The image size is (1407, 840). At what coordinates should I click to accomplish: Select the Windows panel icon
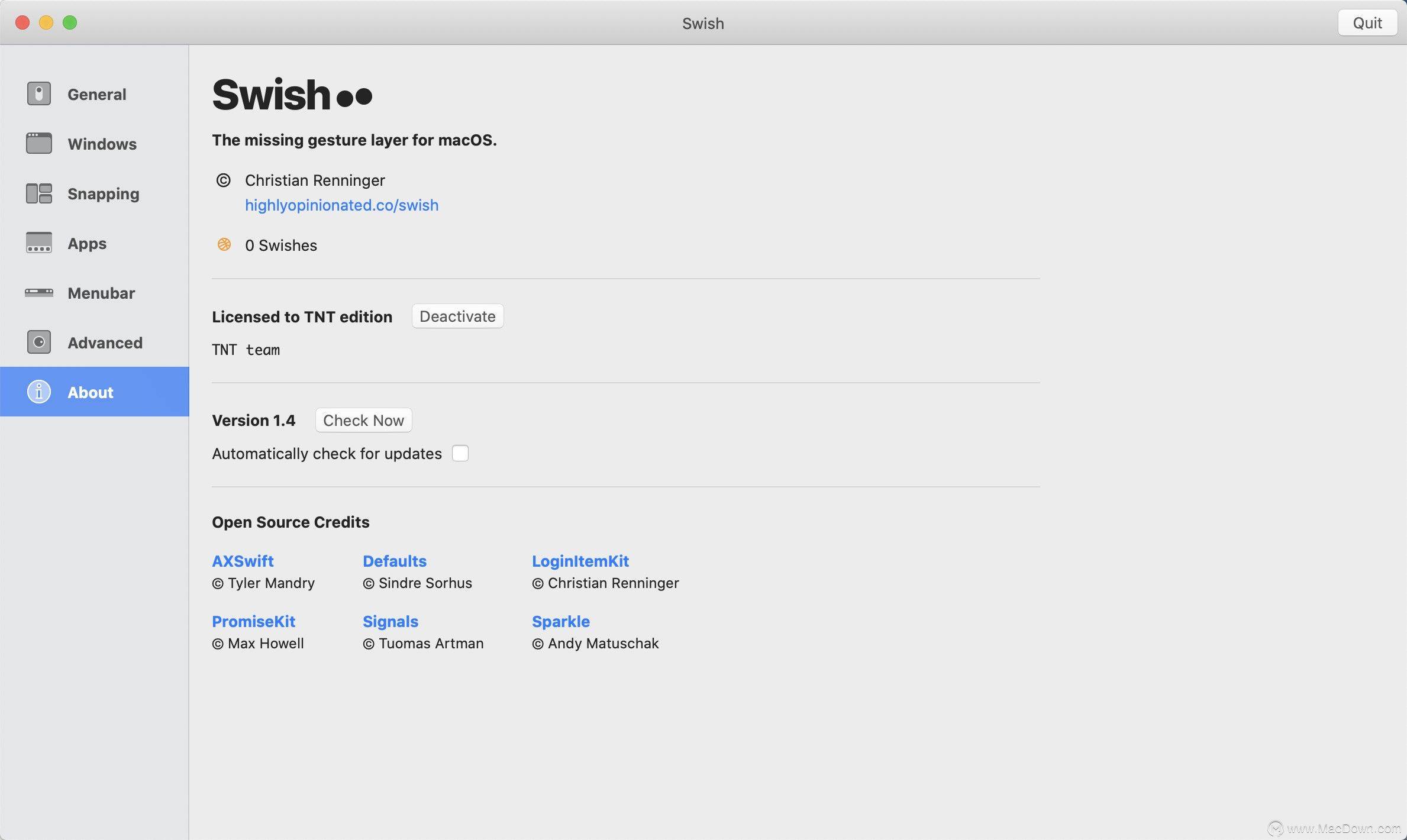pos(38,143)
